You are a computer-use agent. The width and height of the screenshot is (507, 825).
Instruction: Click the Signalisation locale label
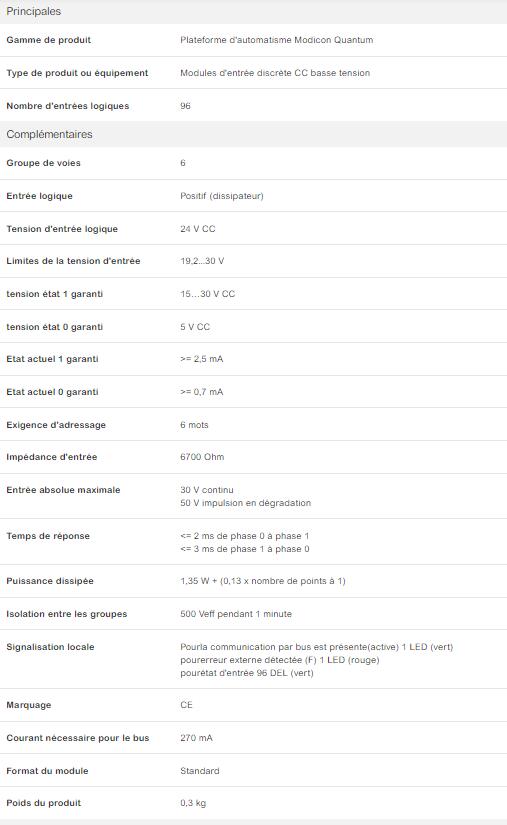(x=50, y=647)
